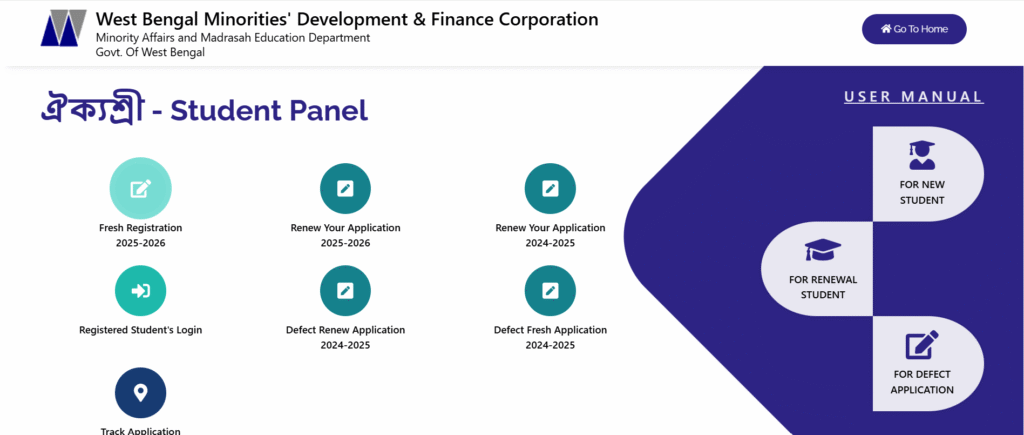Click the FOR NEW STUDENT label
The width and height of the screenshot is (1024, 435).
(922, 192)
